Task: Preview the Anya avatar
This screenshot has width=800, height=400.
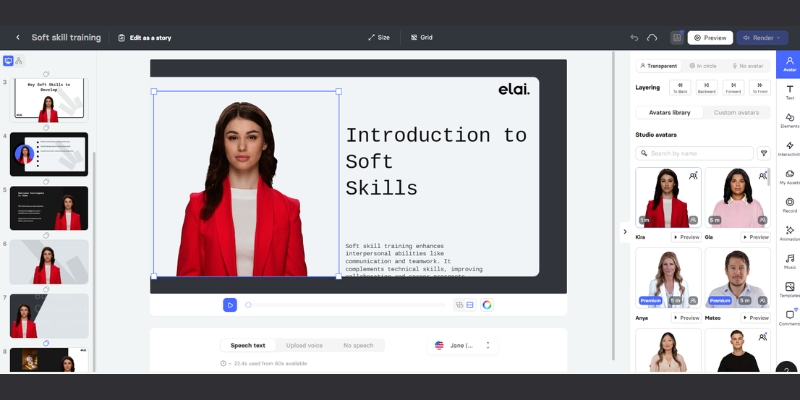Action: (x=686, y=318)
